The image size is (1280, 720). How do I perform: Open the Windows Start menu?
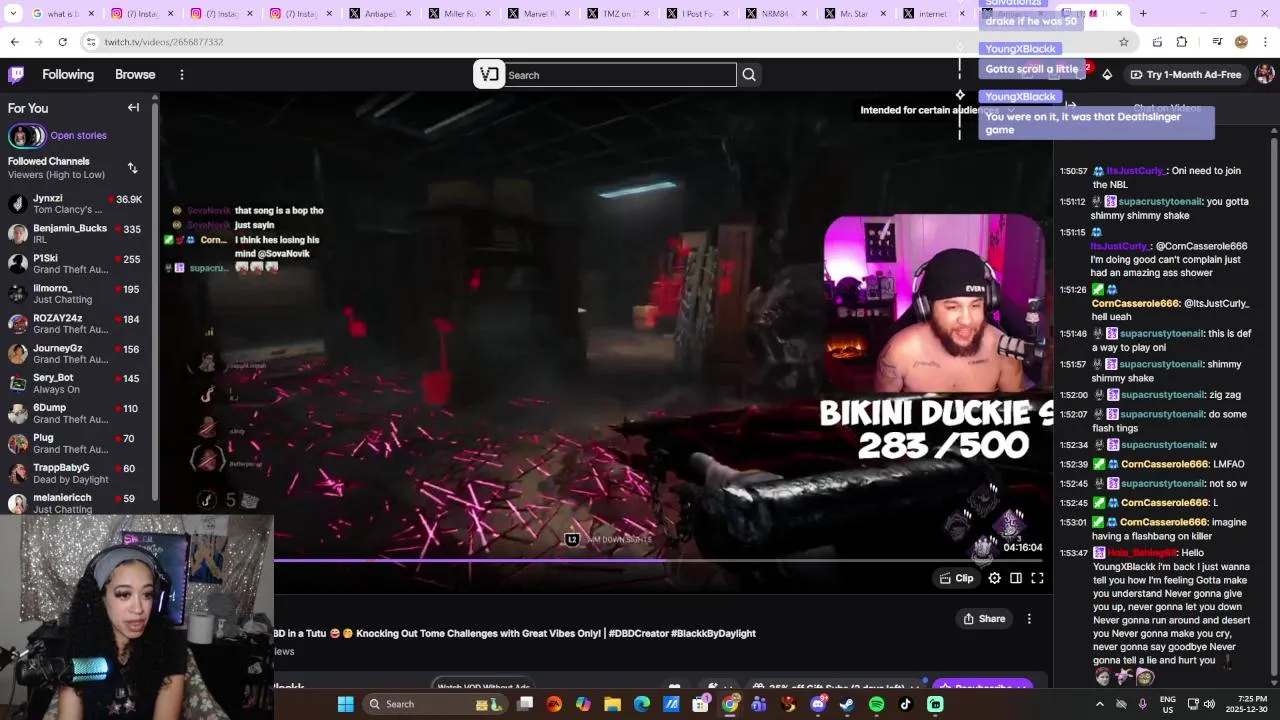click(345, 704)
